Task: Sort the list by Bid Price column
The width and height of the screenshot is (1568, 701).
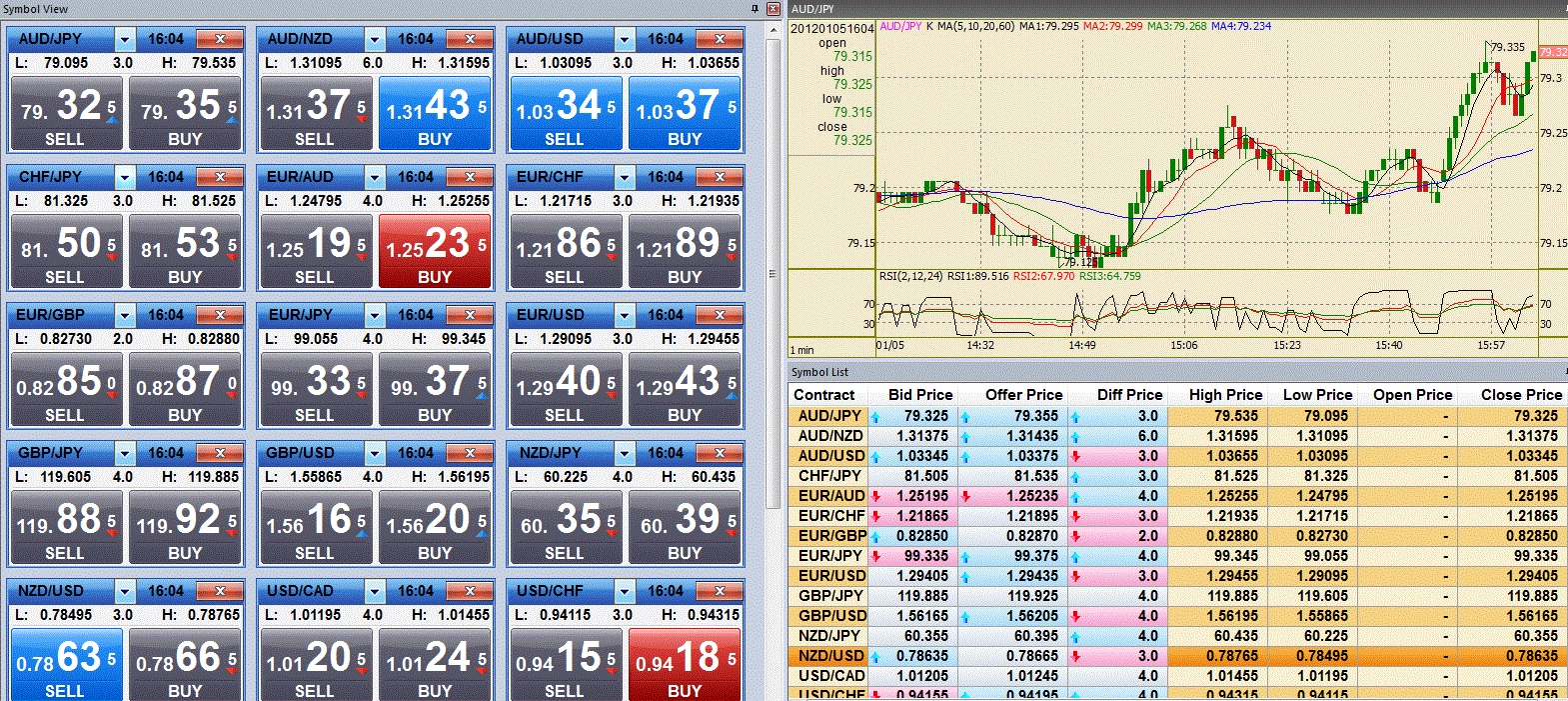Action: click(919, 395)
